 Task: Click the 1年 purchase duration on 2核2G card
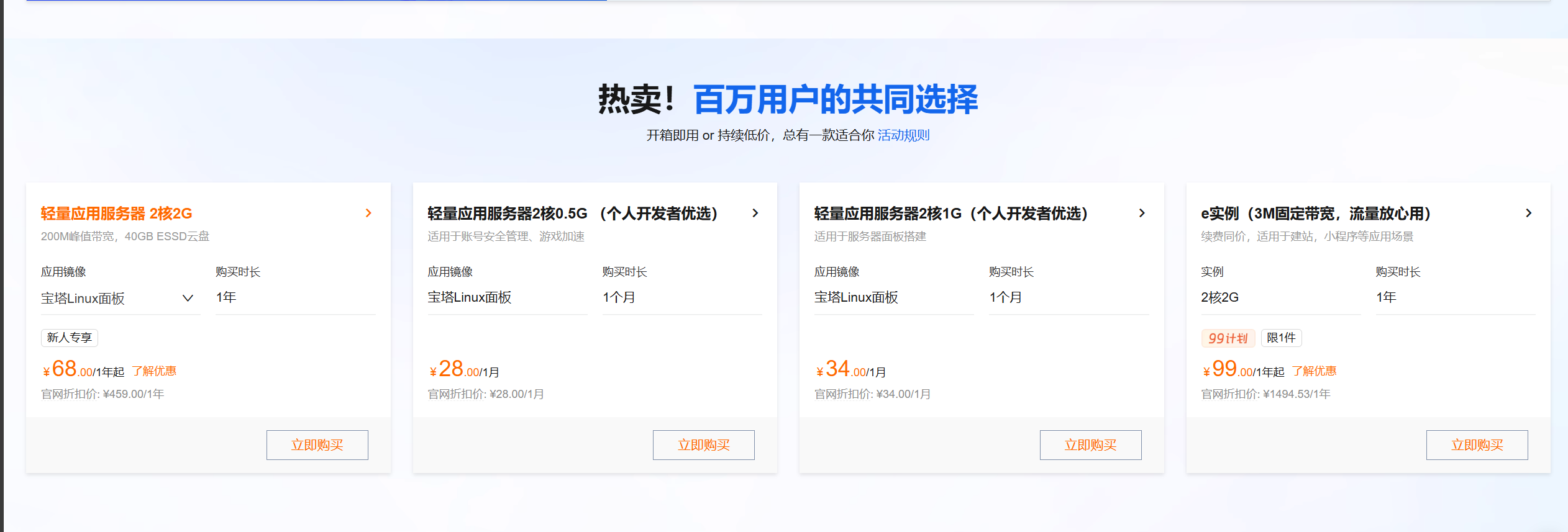pyautogui.click(x=227, y=297)
